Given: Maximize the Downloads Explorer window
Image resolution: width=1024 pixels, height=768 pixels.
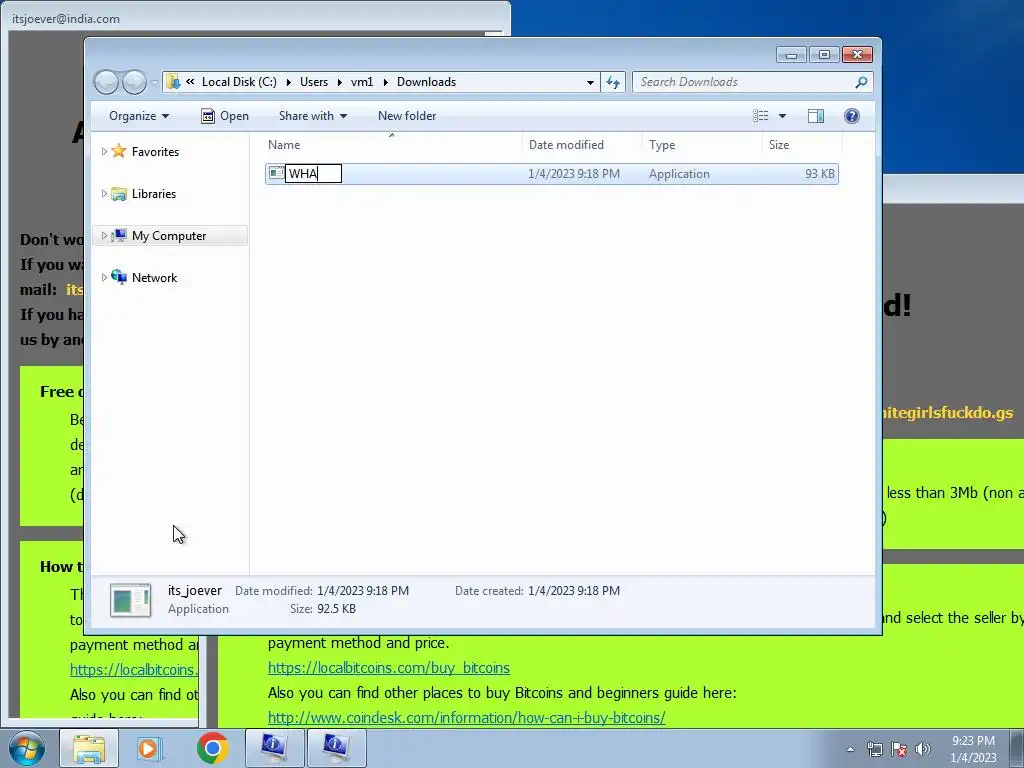Looking at the screenshot, I should [x=824, y=55].
